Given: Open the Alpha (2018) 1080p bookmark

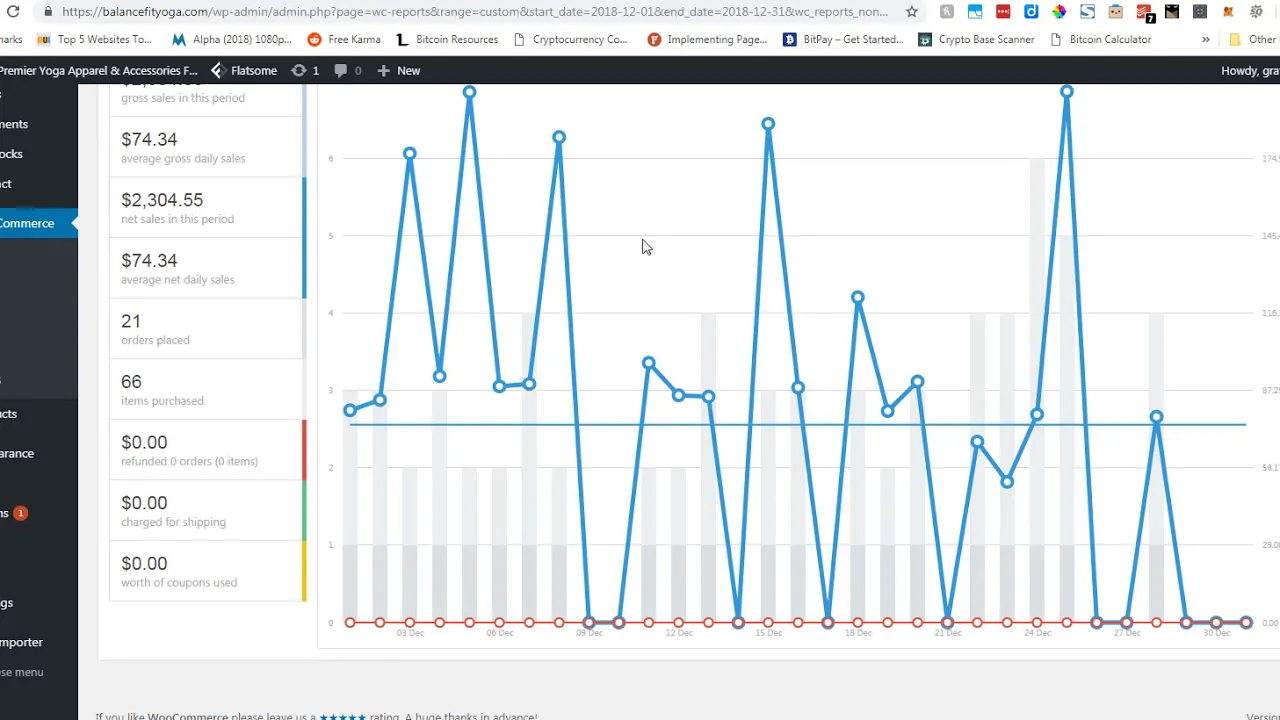Looking at the screenshot, I should click(232, 40).
